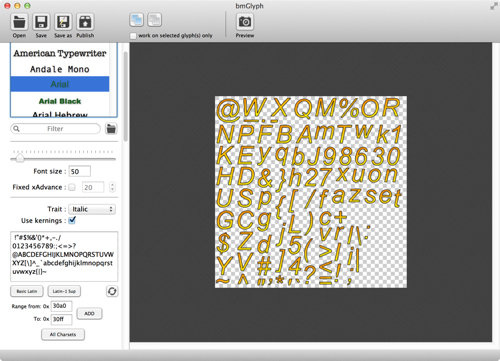Click the Publish toolbar icon
500x361 pixels.
tap(85, 22)
